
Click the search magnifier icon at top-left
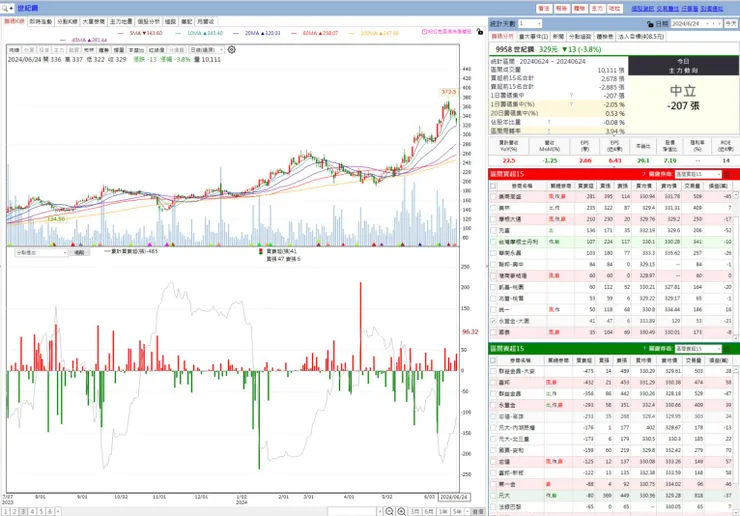click(x=5, y=8)
